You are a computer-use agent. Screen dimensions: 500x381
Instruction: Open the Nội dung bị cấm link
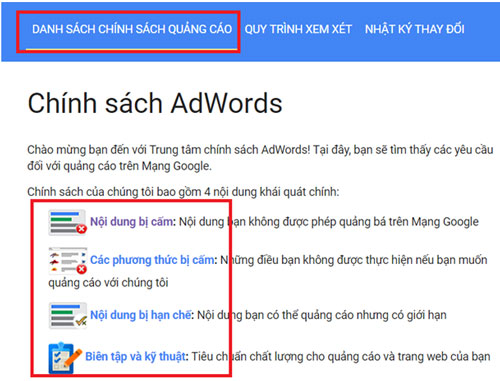[132, 222]
